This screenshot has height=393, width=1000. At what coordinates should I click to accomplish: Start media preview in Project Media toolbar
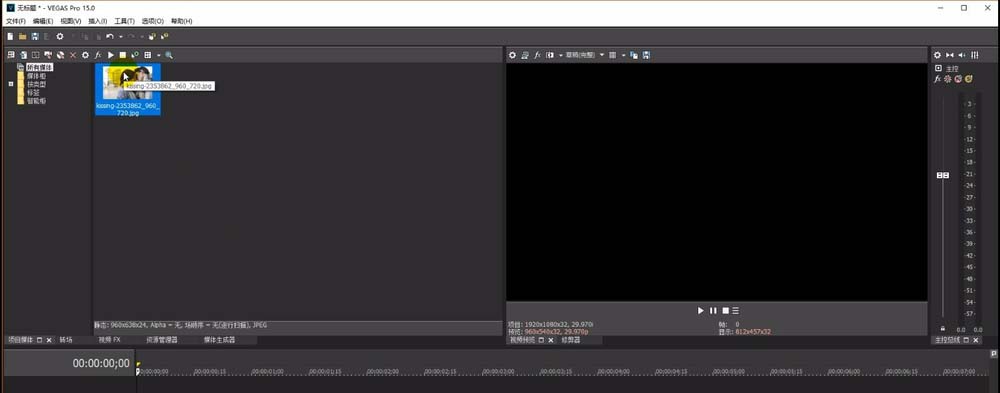pyautogui.click(x=111, y=56)
